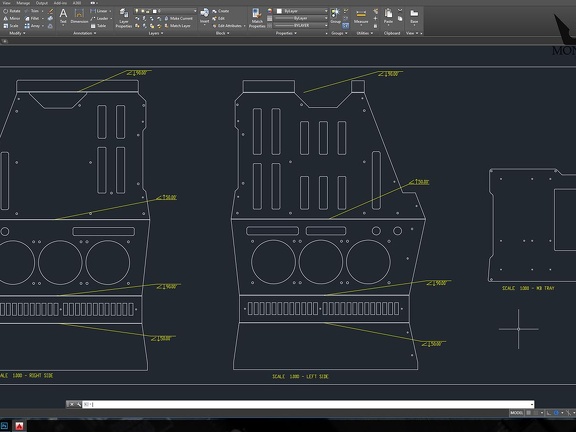The height and width of the screenshot is (432, 576).
Task: Open the layer selection dropdown
Action: pyautogui.click(x=166, y=11)
